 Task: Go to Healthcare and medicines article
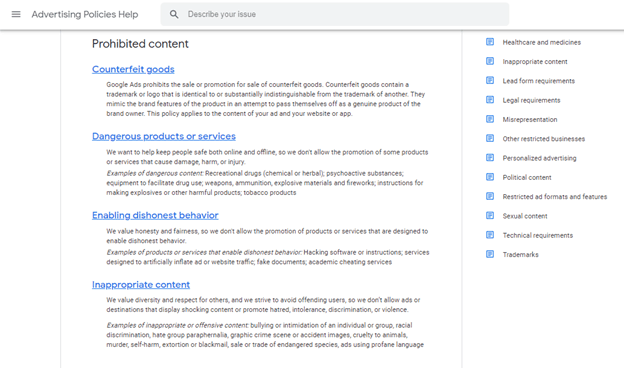[542, 42]
